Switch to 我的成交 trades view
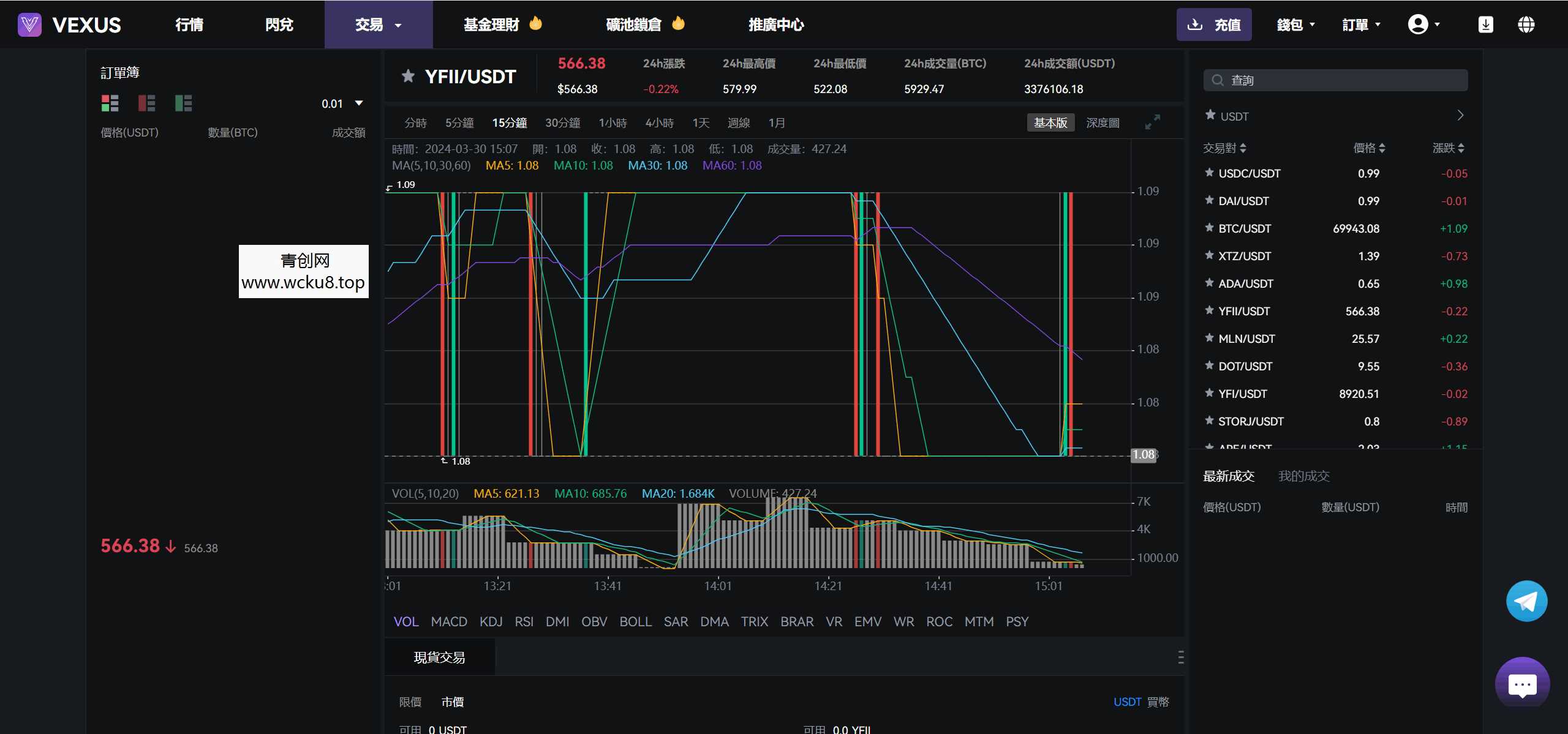 click(x=1303, y=476)
